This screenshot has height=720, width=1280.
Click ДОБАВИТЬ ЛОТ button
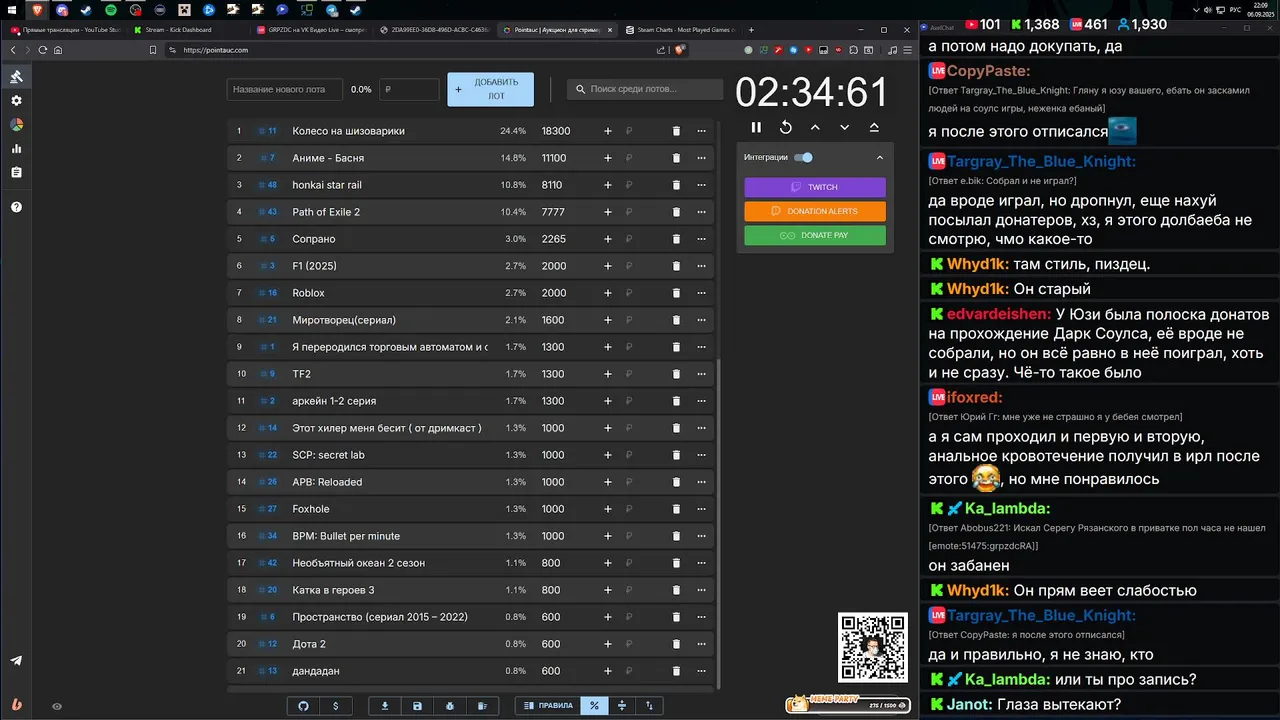tap(490, 89)
